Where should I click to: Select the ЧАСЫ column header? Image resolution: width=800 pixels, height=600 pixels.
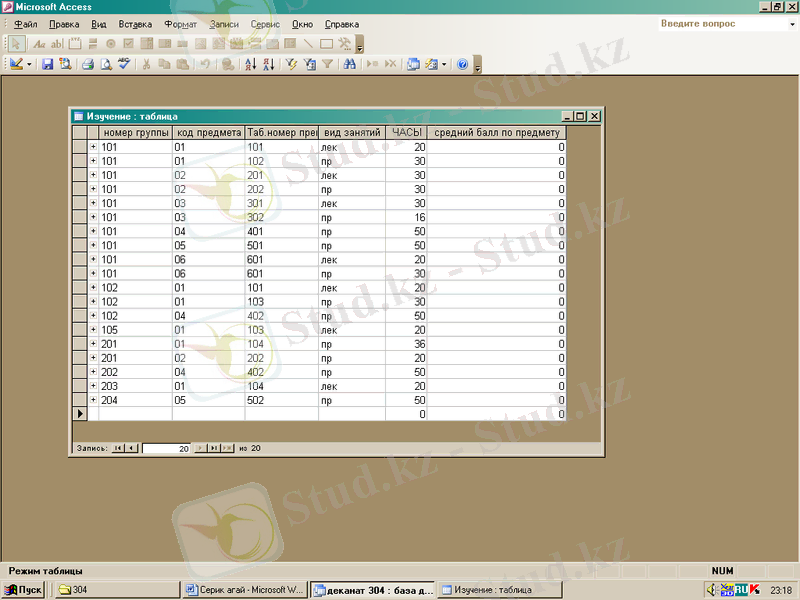(406, 132)
